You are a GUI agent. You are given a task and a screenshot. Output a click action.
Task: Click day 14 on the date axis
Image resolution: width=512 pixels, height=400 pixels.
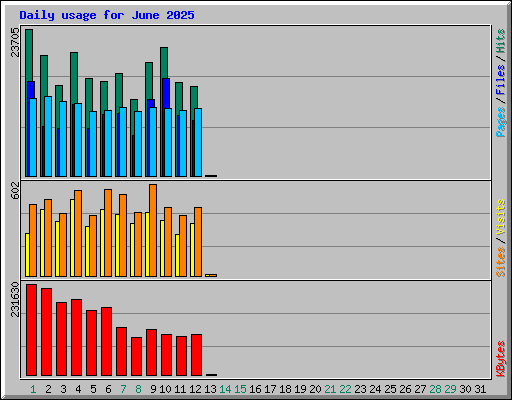coord(225,389)
